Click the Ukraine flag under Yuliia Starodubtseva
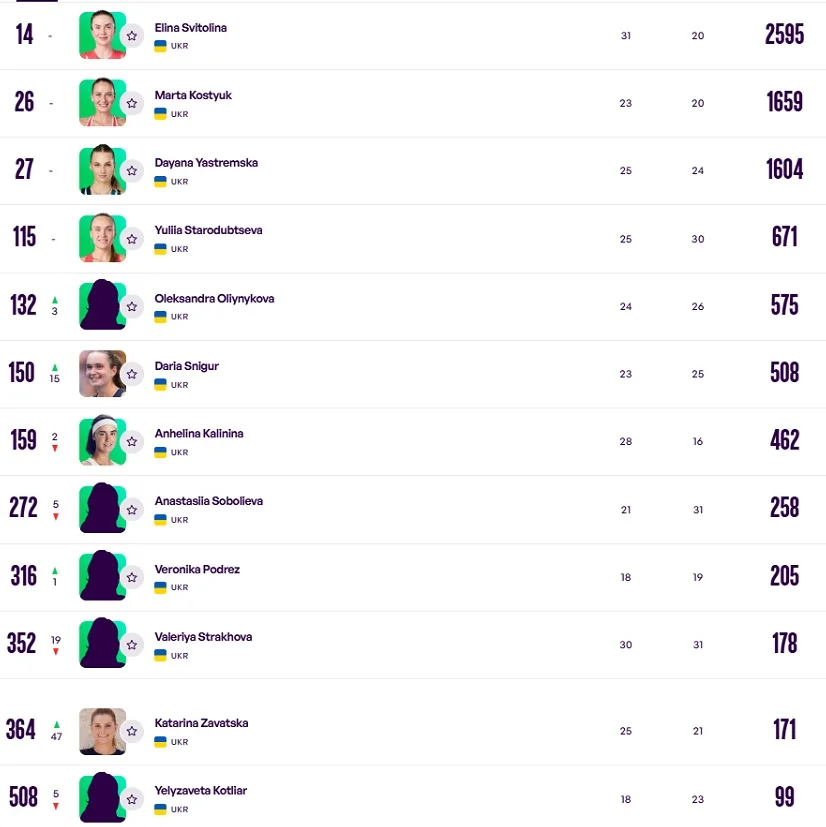Screen dimensions: 826x827 tap(160, 249)
